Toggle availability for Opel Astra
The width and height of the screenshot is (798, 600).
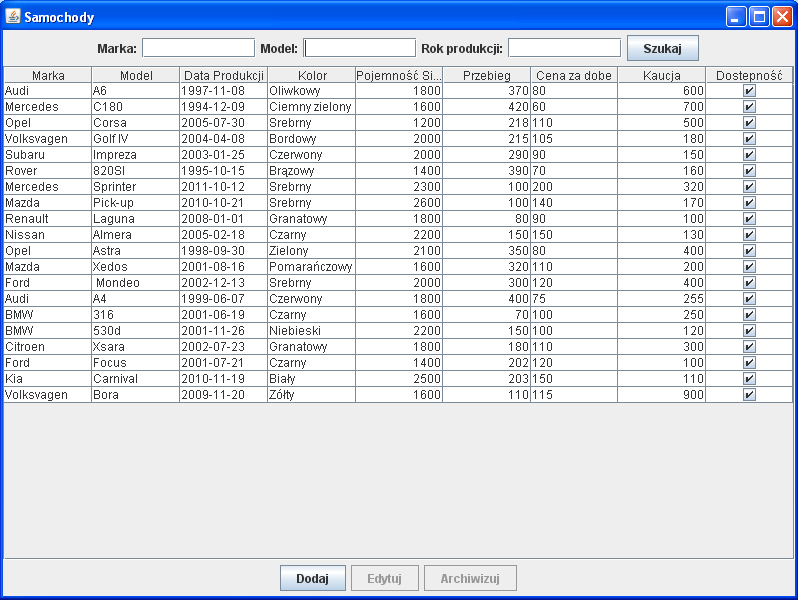click(749, 251)
